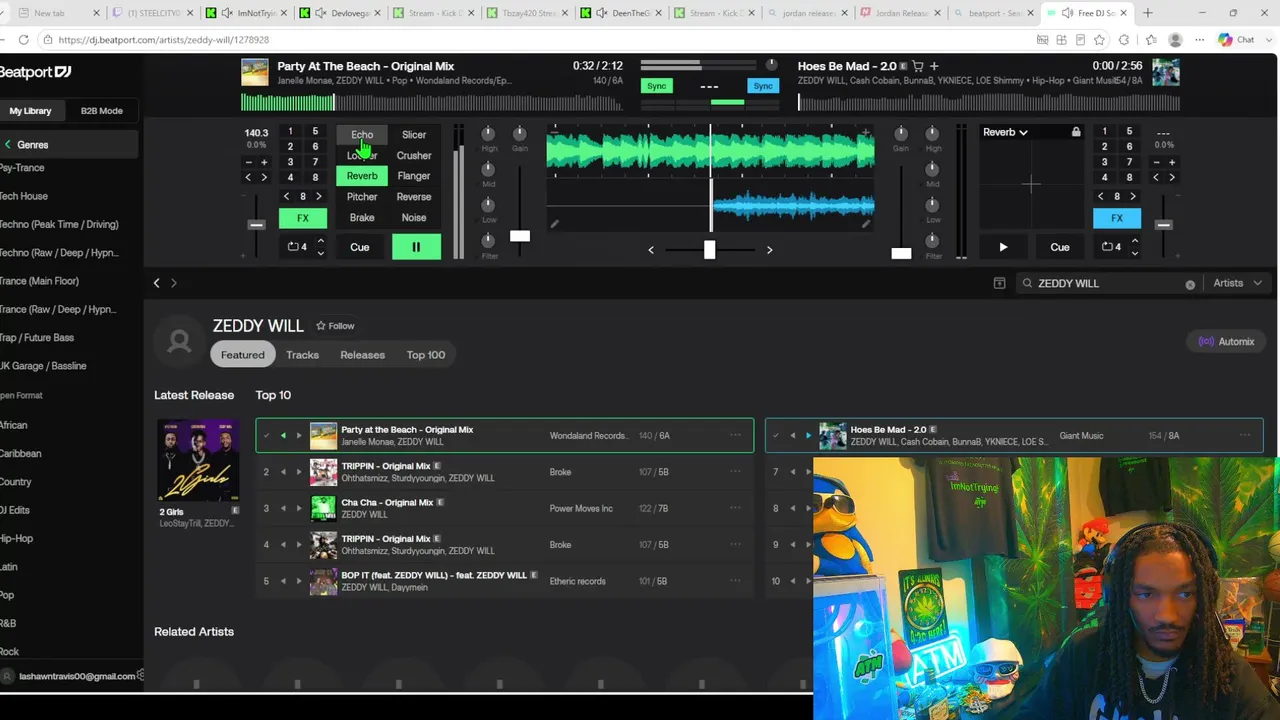Click the left deck tempo minus button
The image size is (1280, 720).
tap(249, 162)
